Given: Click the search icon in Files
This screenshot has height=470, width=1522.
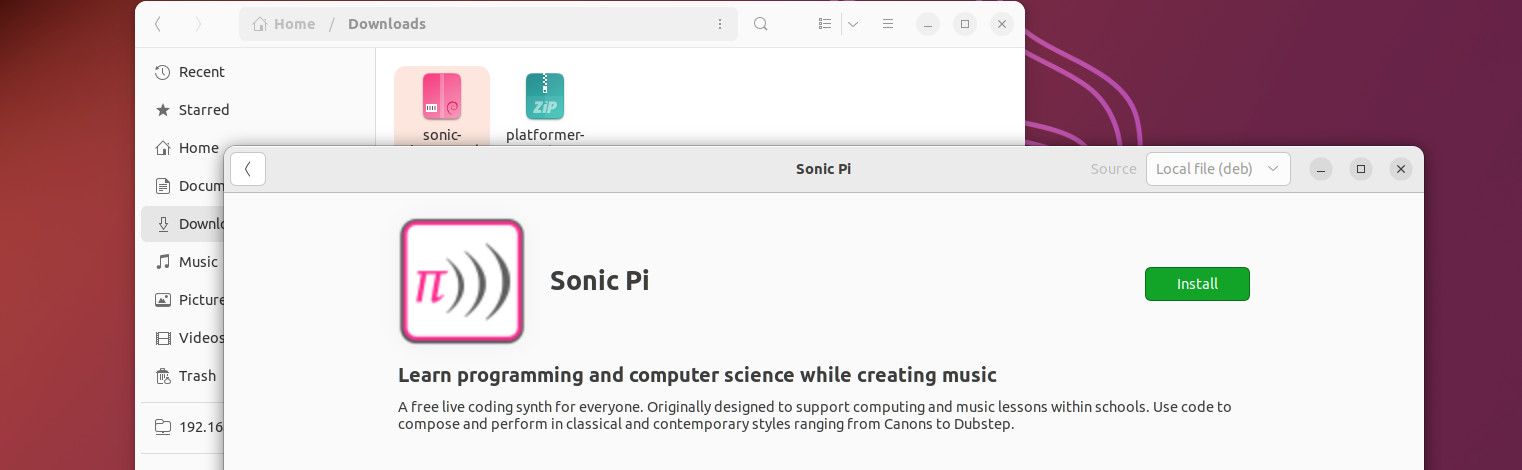Looking at the screenshot, I should [x=761, y=24].
